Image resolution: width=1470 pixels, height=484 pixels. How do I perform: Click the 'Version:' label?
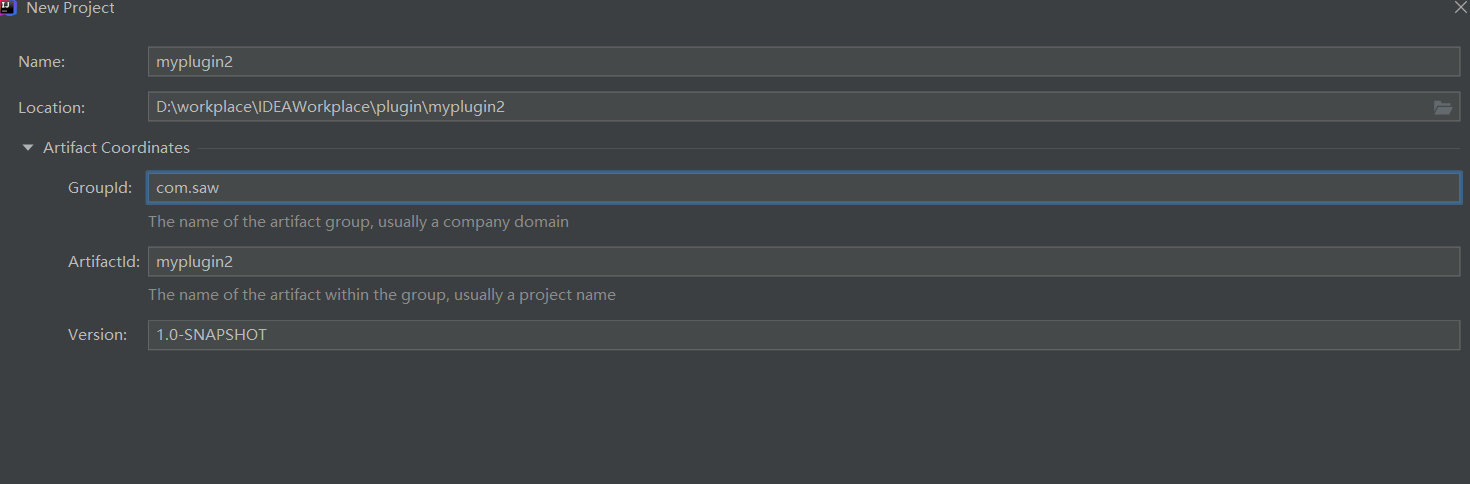click(97, 335)
